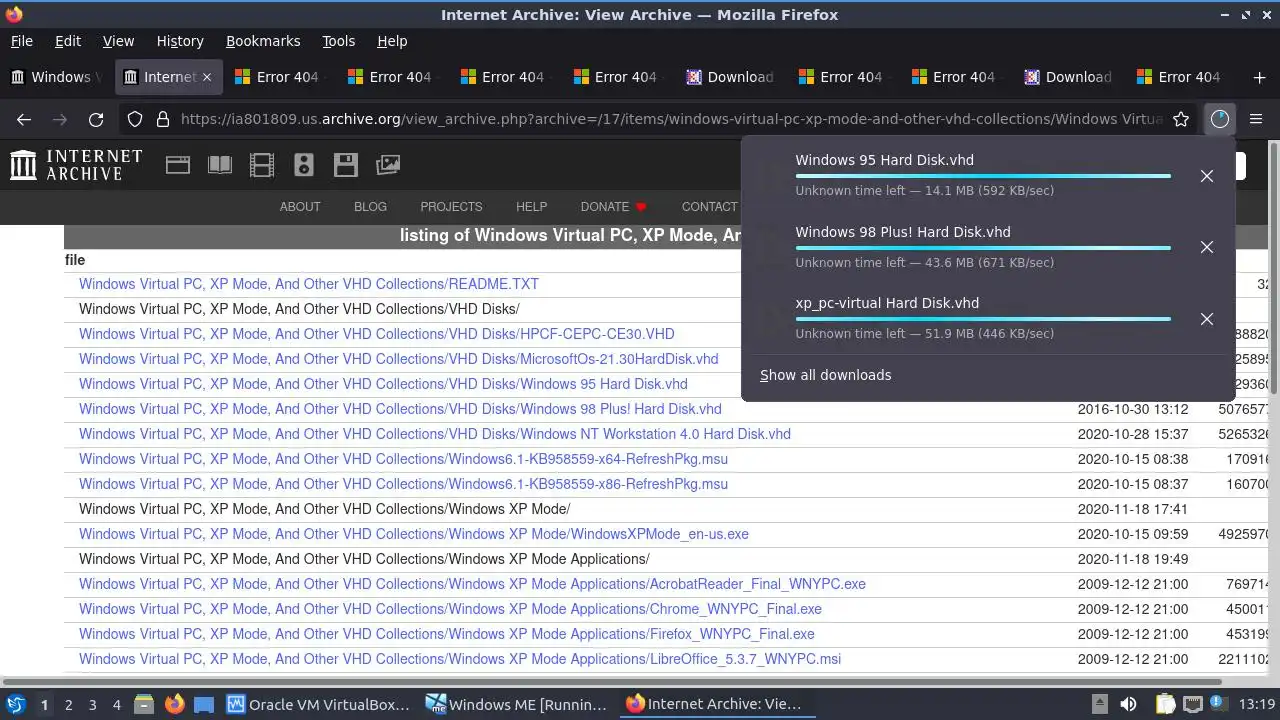Open the Software floppy disk icon
This screenshot has height=720, width=1280.
tap(346, 165)
